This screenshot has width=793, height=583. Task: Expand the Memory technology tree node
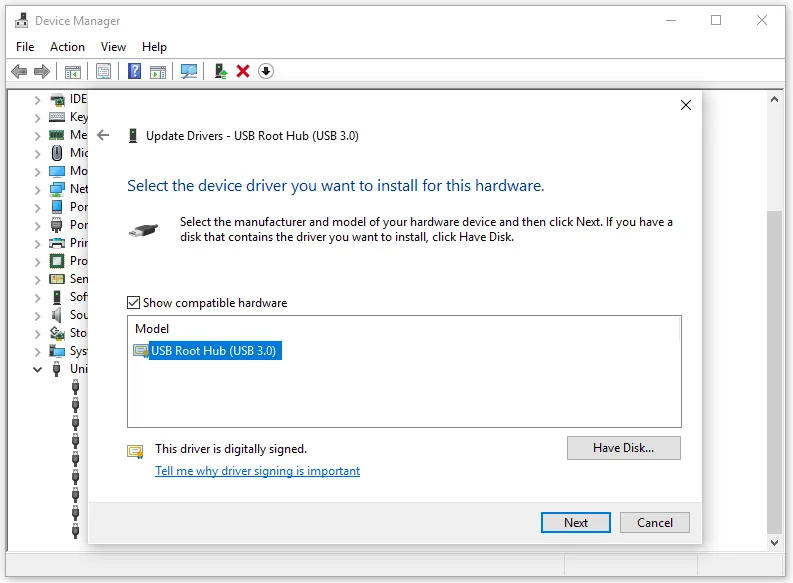pos(37,136)
